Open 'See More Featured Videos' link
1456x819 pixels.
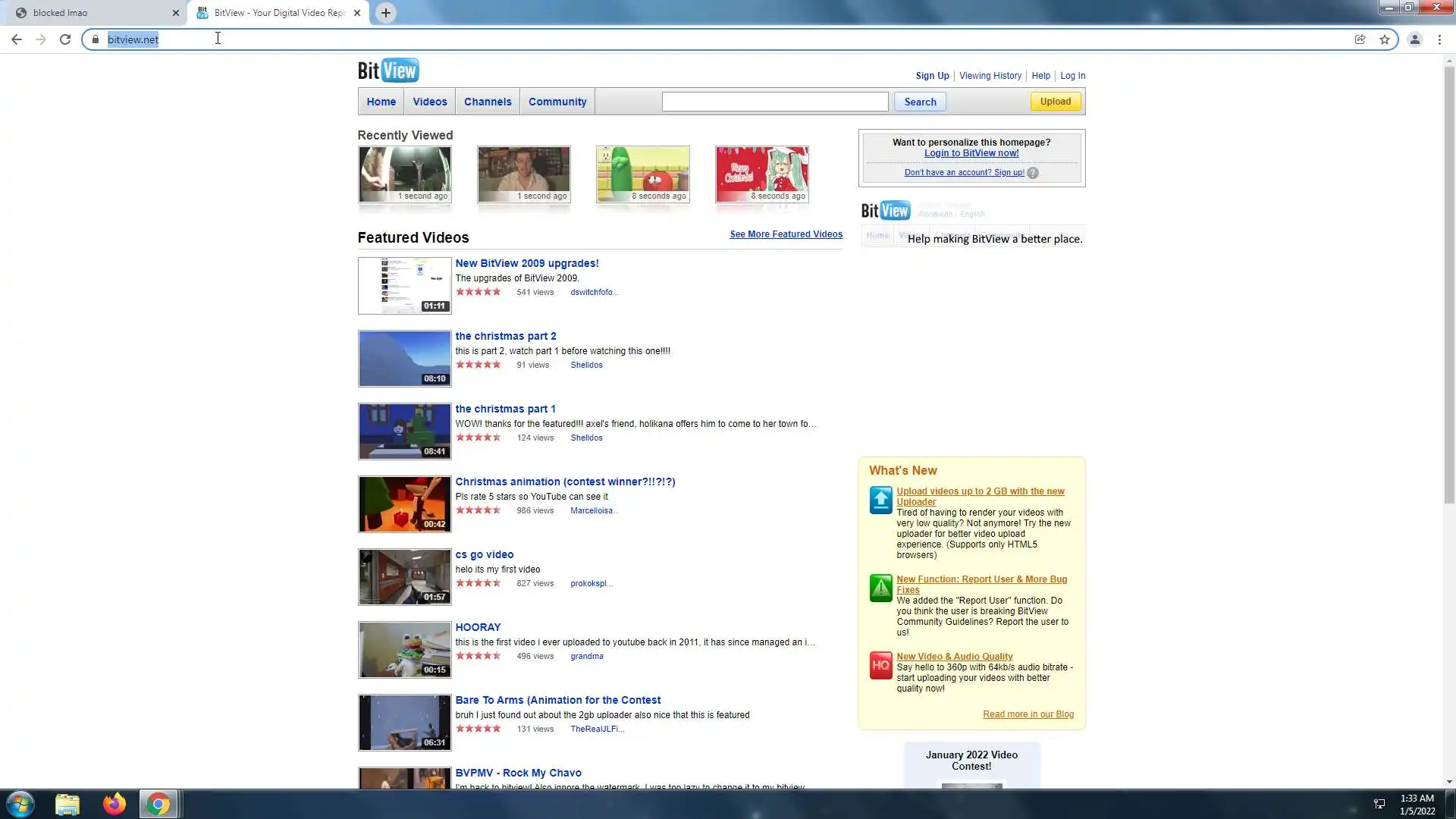786,234
